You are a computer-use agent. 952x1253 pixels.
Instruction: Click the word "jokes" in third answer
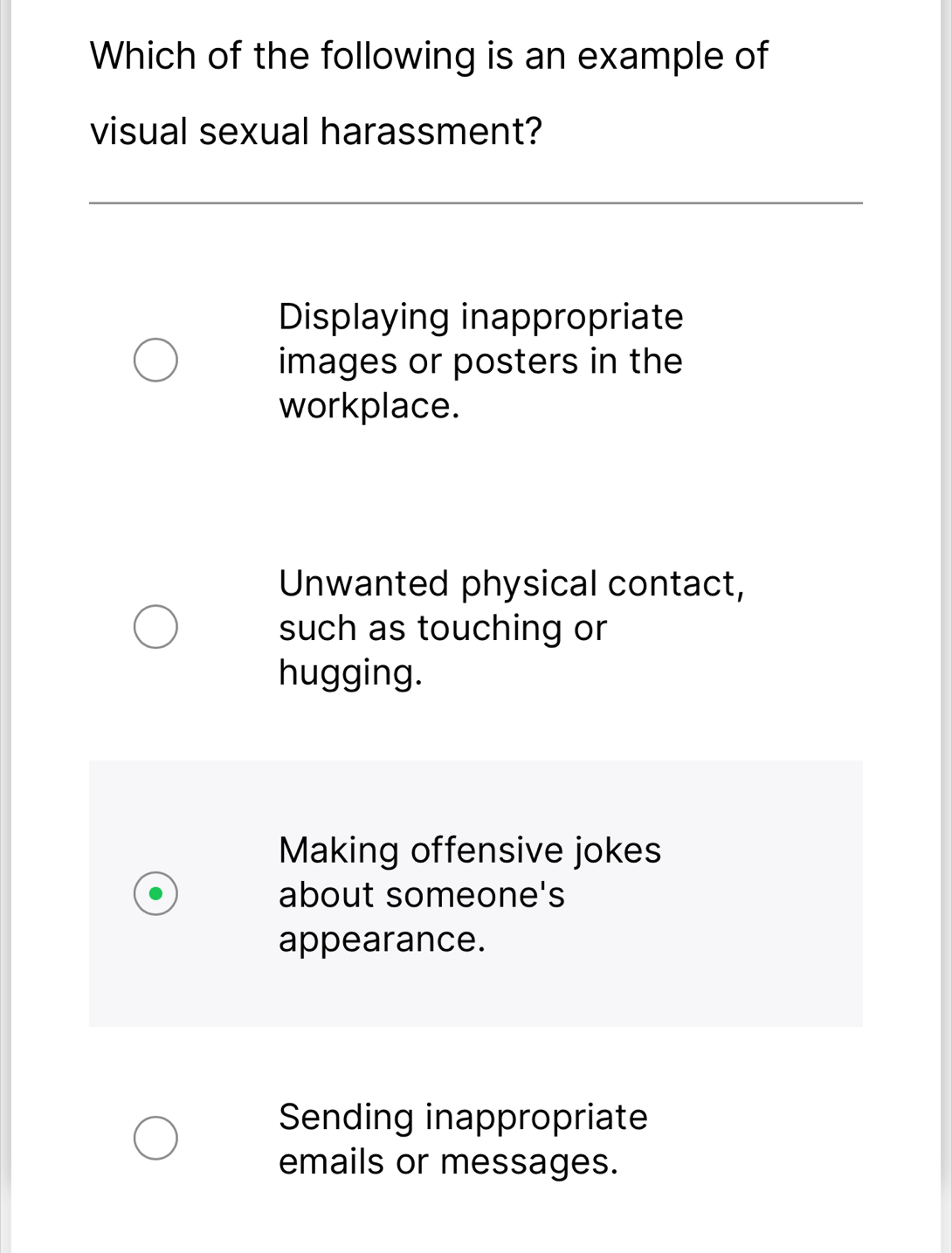coord(617,850)
